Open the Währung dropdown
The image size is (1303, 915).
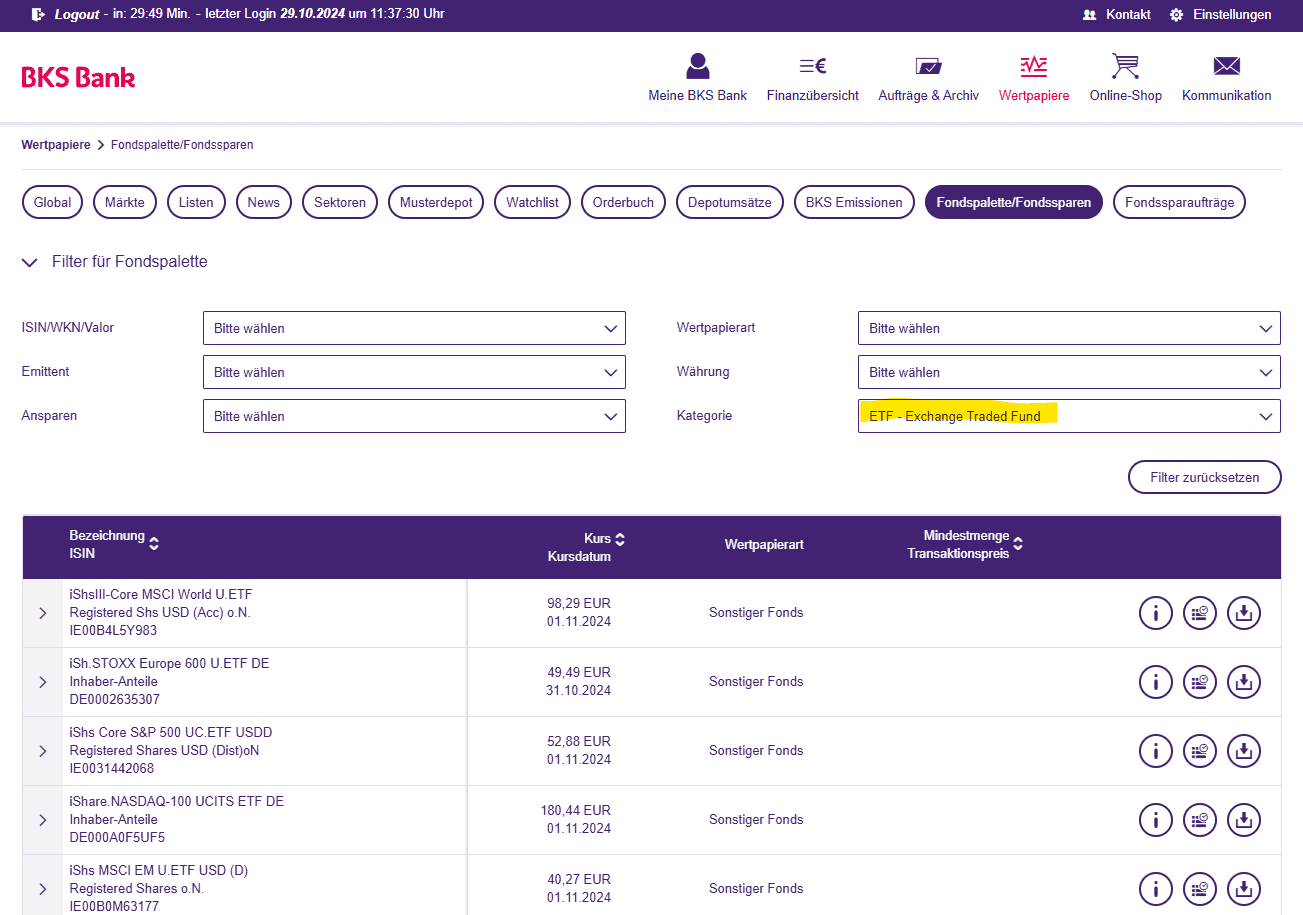click(x=1069, y=372)
